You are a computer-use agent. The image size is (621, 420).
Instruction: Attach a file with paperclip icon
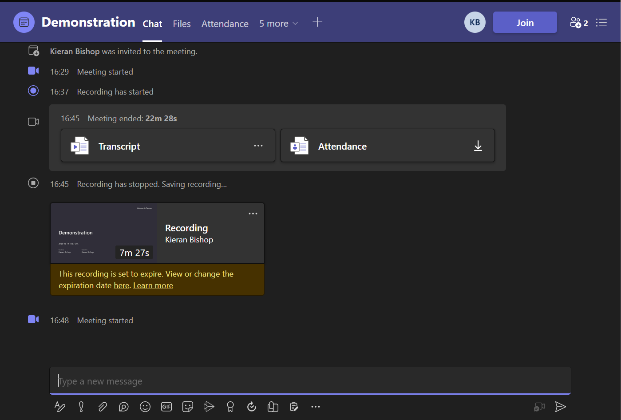103,407
